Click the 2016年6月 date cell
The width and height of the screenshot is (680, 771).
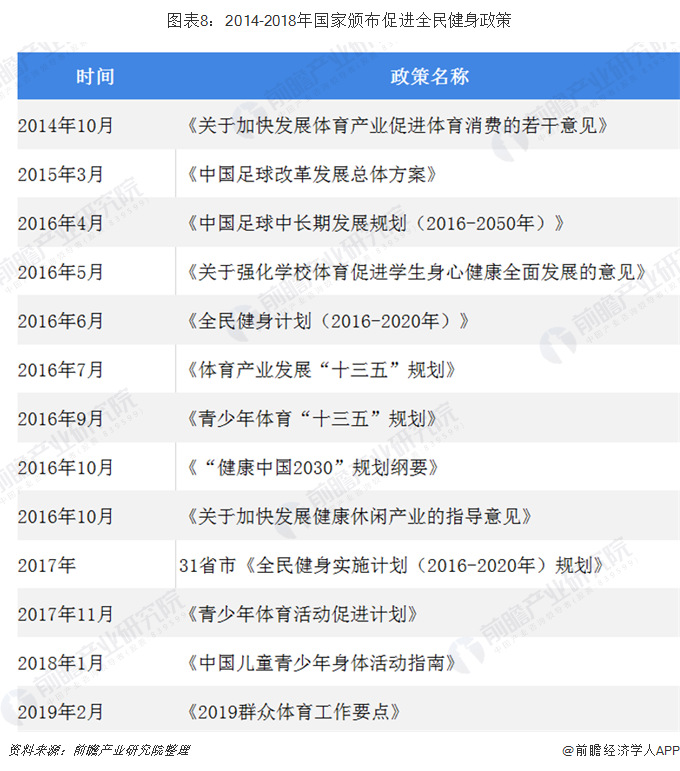(x=60, y=321)
